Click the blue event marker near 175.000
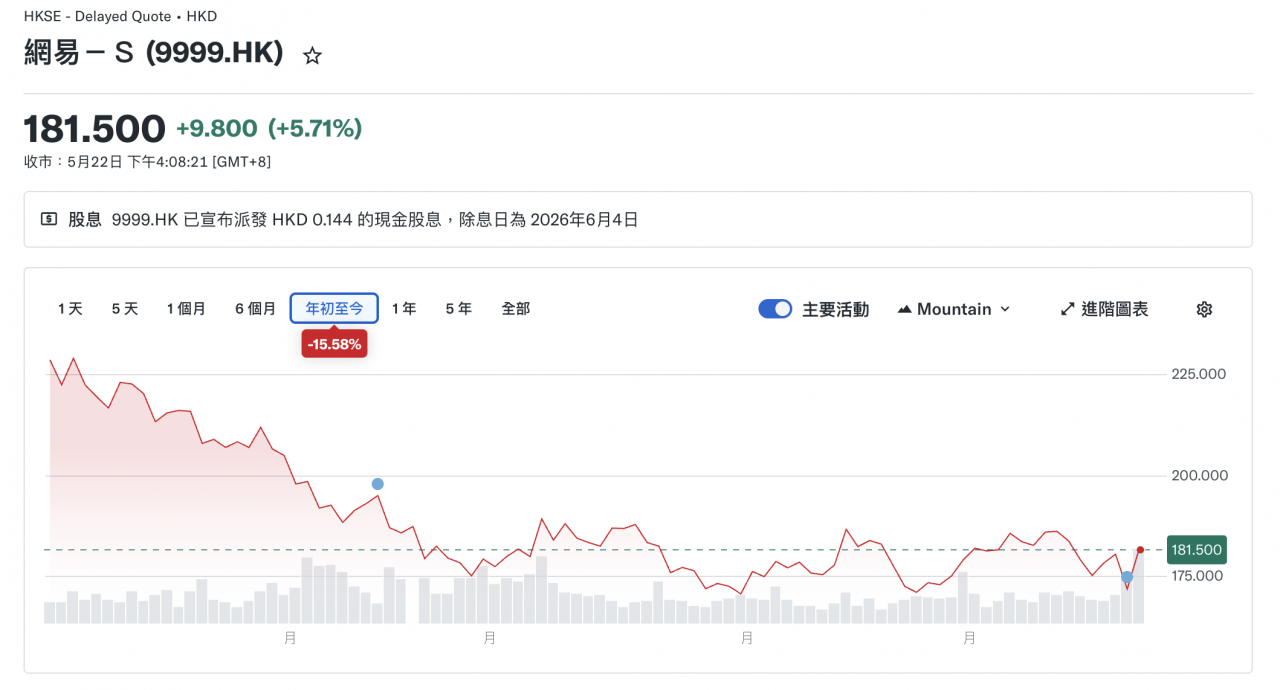Viewport: 1280px width, 690px height. tap(1127, 577)
